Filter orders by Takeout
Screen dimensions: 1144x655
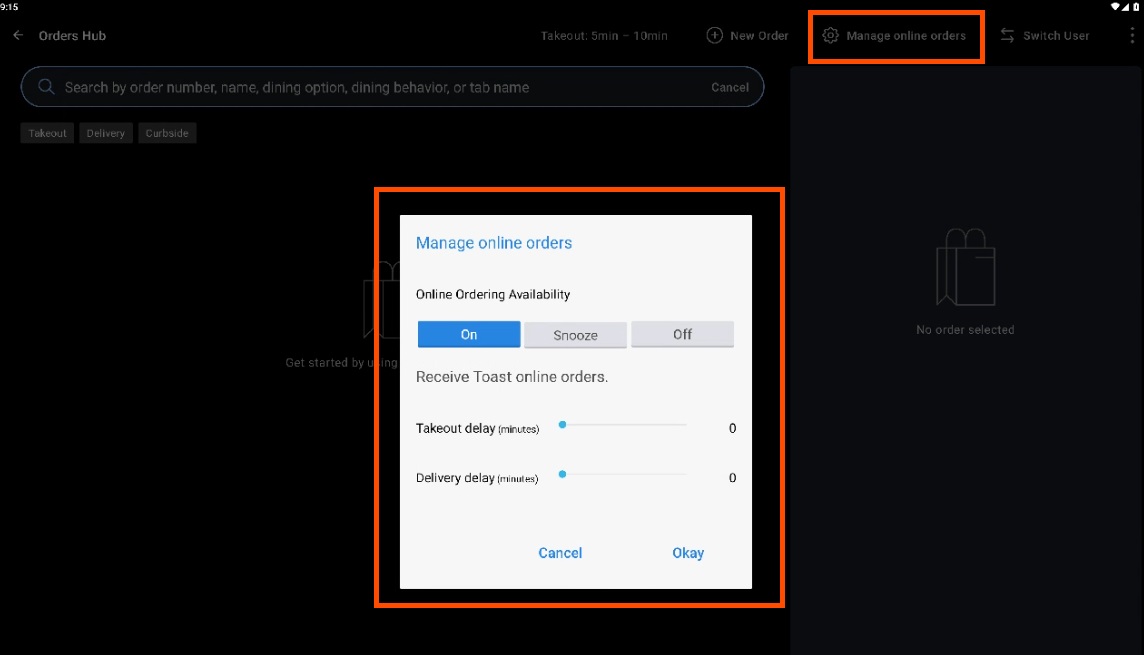pos(47,133)
